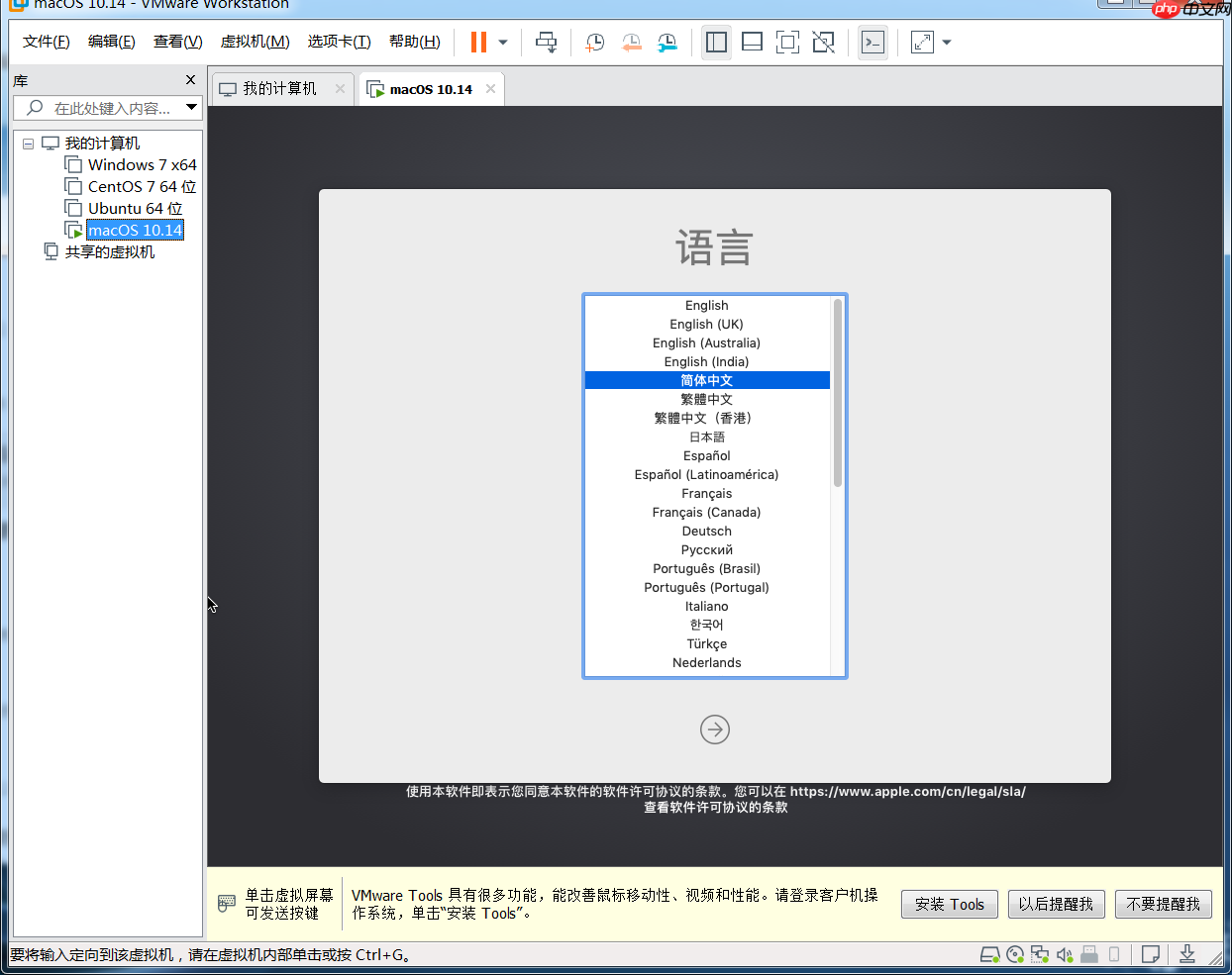Click the 不要提醒我 button
Viewport: 1232px width, 975px height.
pos(1164,904)
